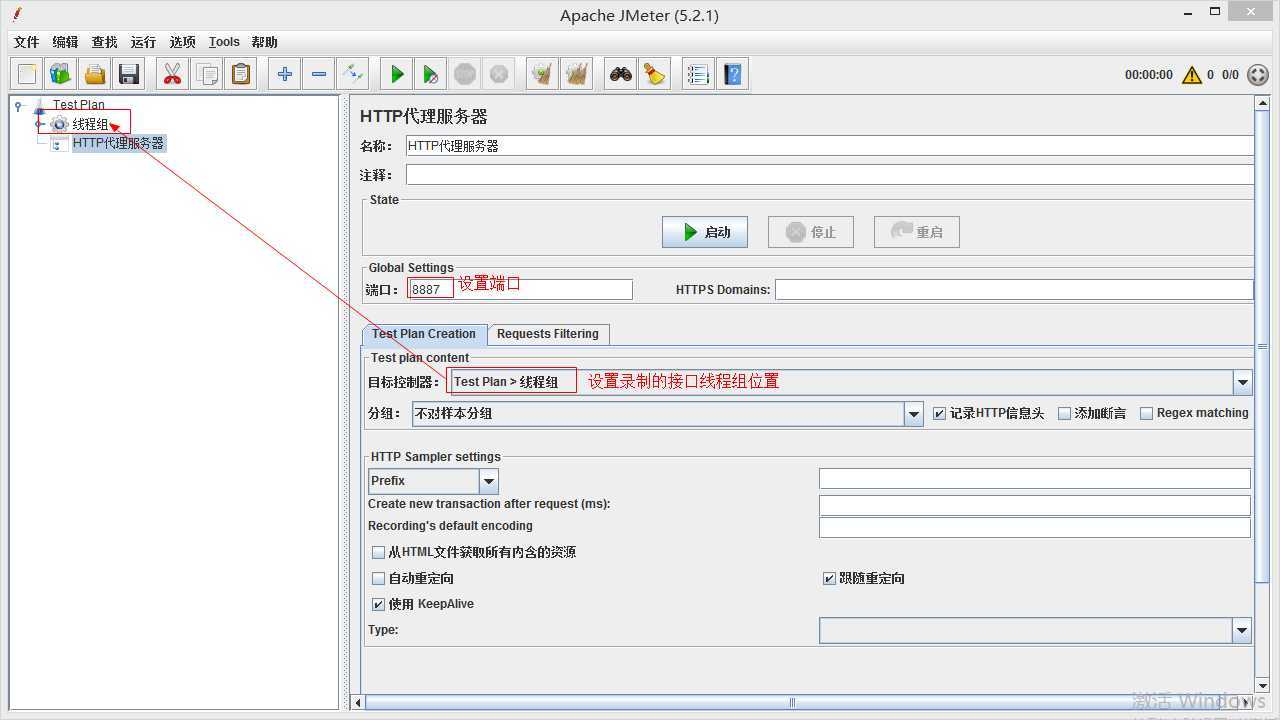Open the 选项 menu
This screenshot has height=720, width=1280.
[x=182, y=42]
